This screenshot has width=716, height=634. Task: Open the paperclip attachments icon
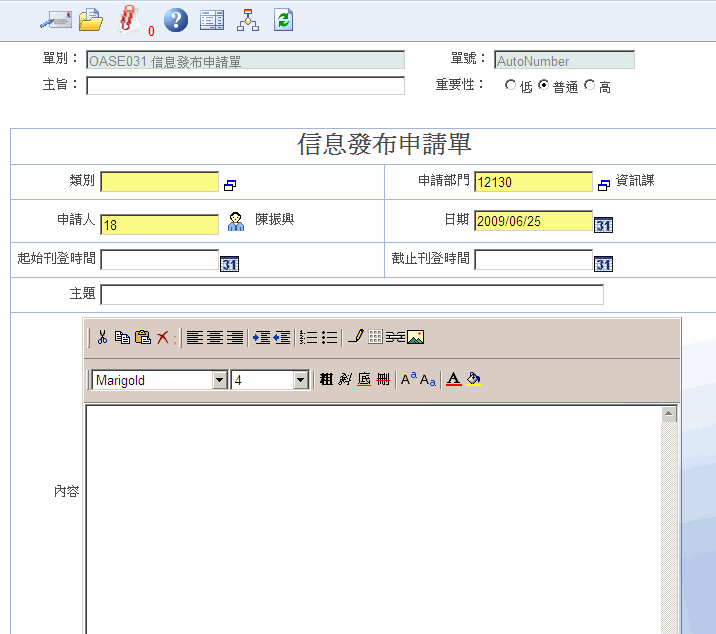click(x=127, y=18)
